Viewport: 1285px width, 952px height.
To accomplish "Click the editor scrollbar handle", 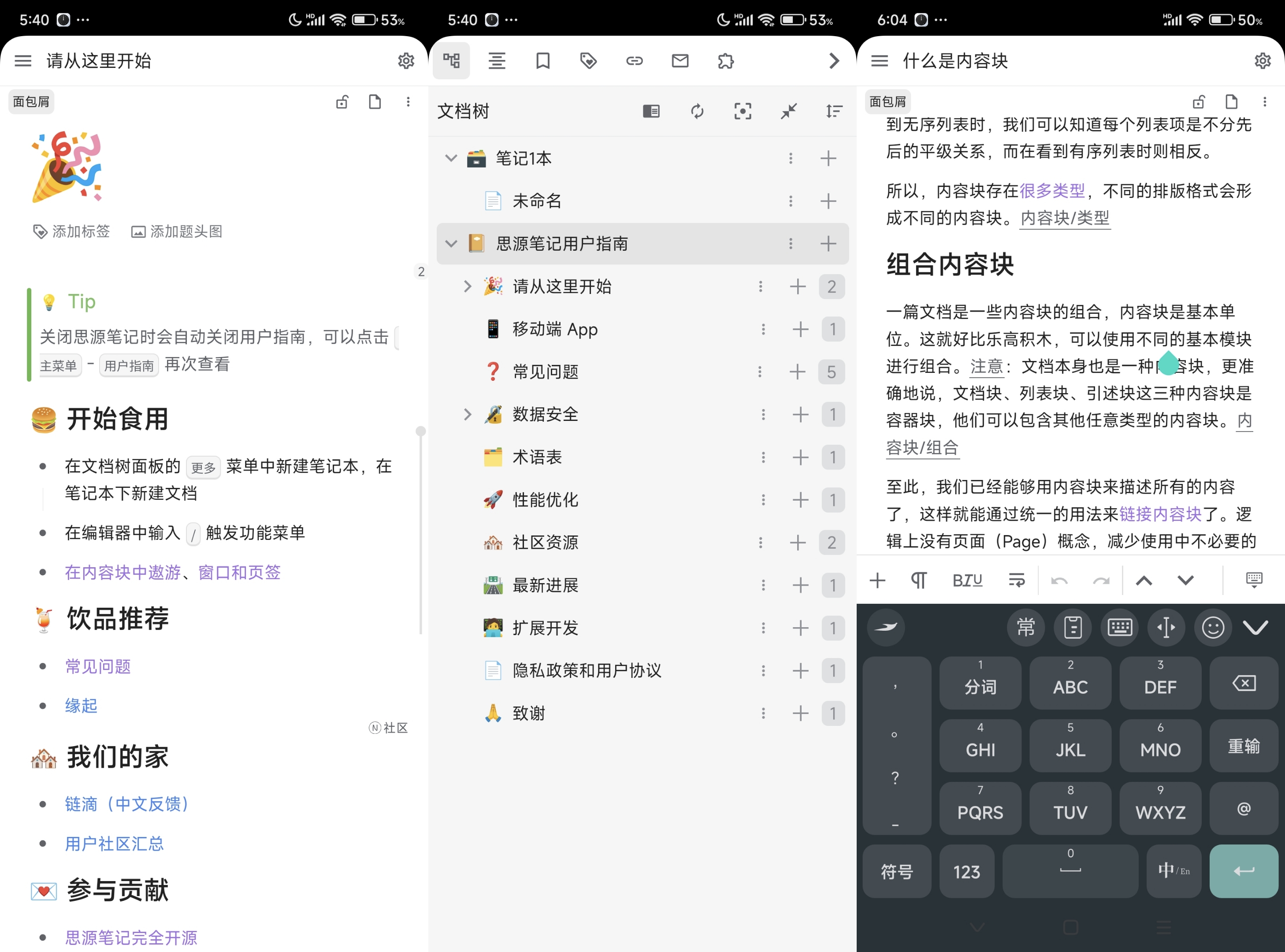I will coord(421,431).
